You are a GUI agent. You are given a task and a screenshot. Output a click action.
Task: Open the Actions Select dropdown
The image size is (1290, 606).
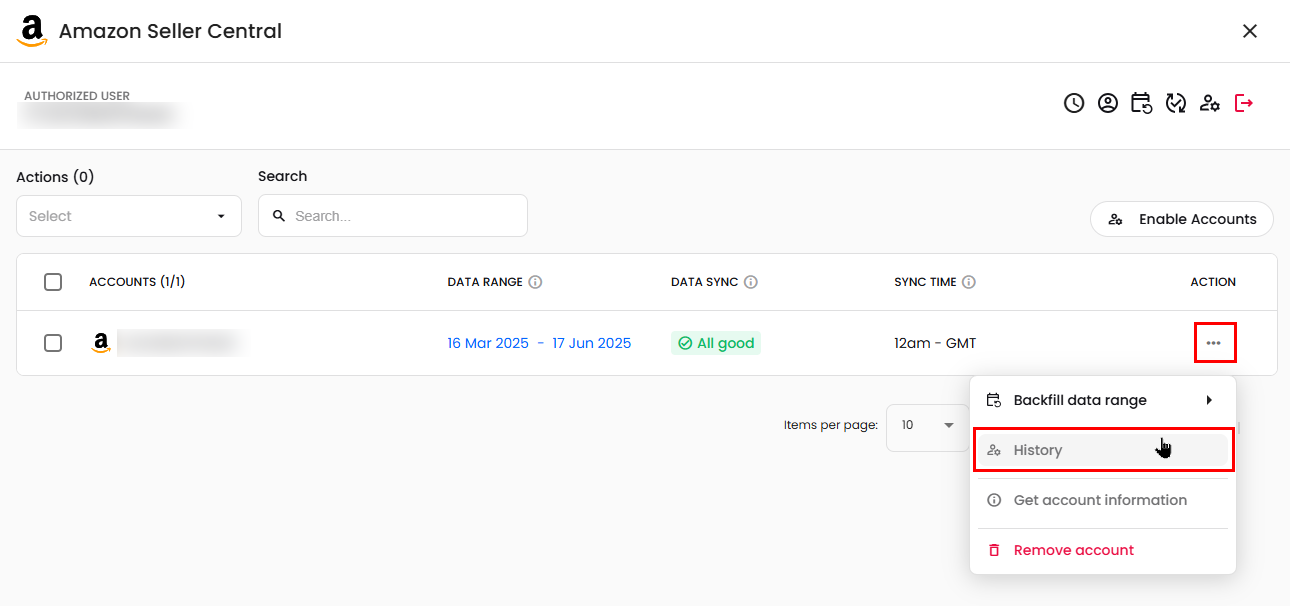(x=129, y=216)
